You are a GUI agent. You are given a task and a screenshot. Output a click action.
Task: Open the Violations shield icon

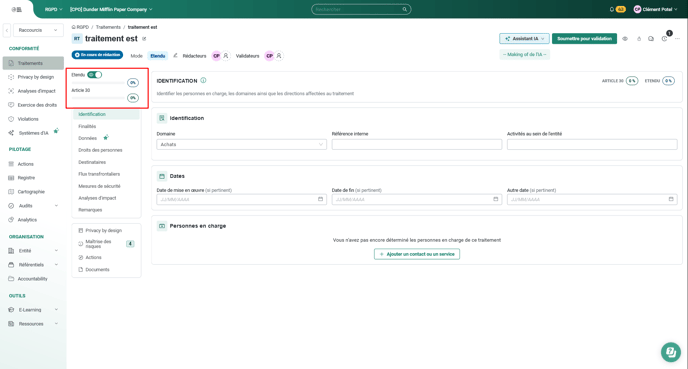click(11, 119)
